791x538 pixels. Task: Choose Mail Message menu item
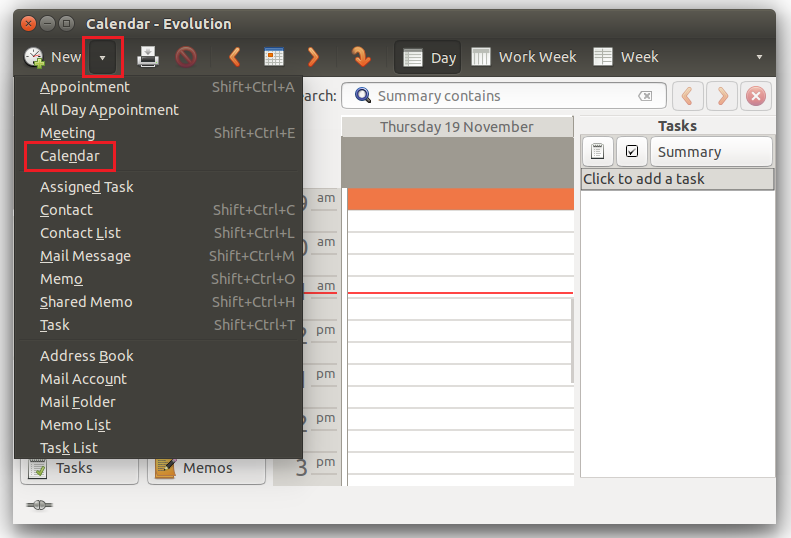pos(158,256)
